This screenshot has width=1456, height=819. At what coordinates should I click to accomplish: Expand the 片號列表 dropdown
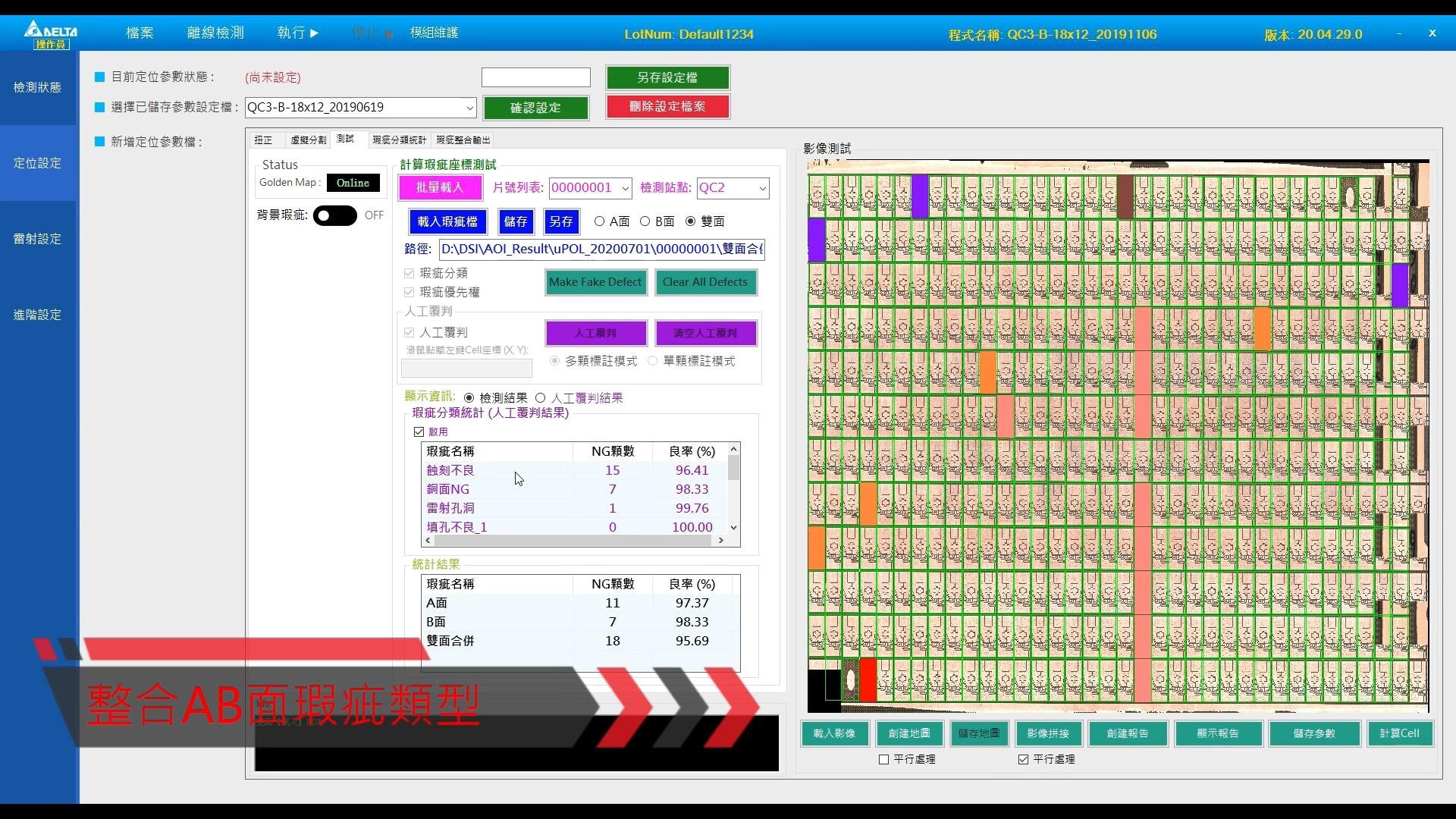point(625,188)
